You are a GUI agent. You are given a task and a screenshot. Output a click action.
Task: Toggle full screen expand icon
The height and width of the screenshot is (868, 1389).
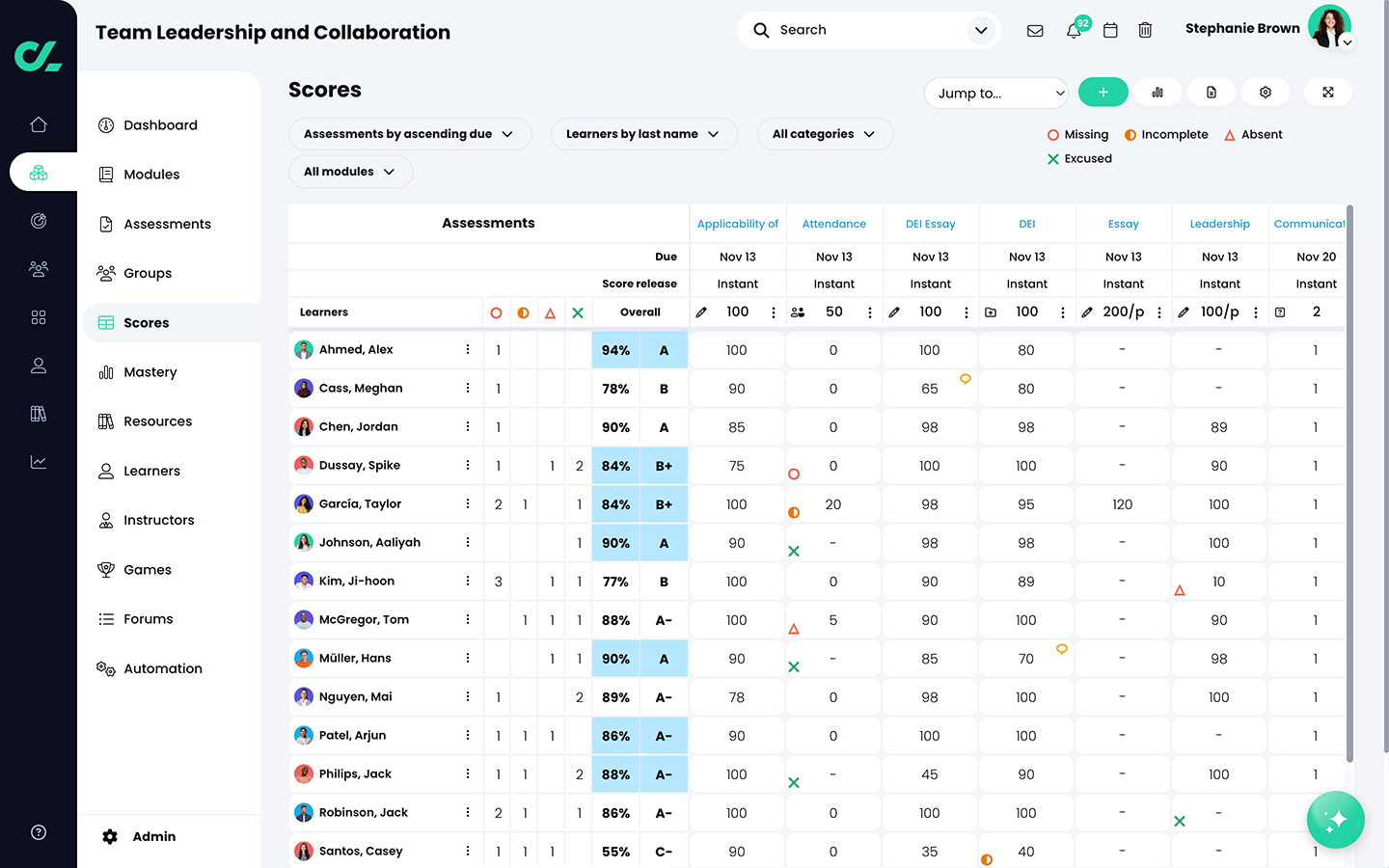(1328, 92)
